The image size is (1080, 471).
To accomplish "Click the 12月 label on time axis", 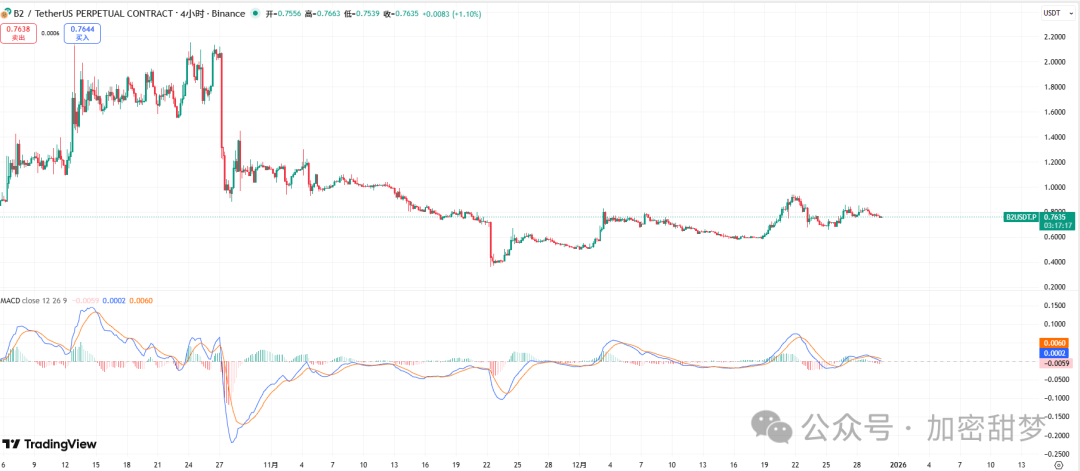I will pos(582,465).
